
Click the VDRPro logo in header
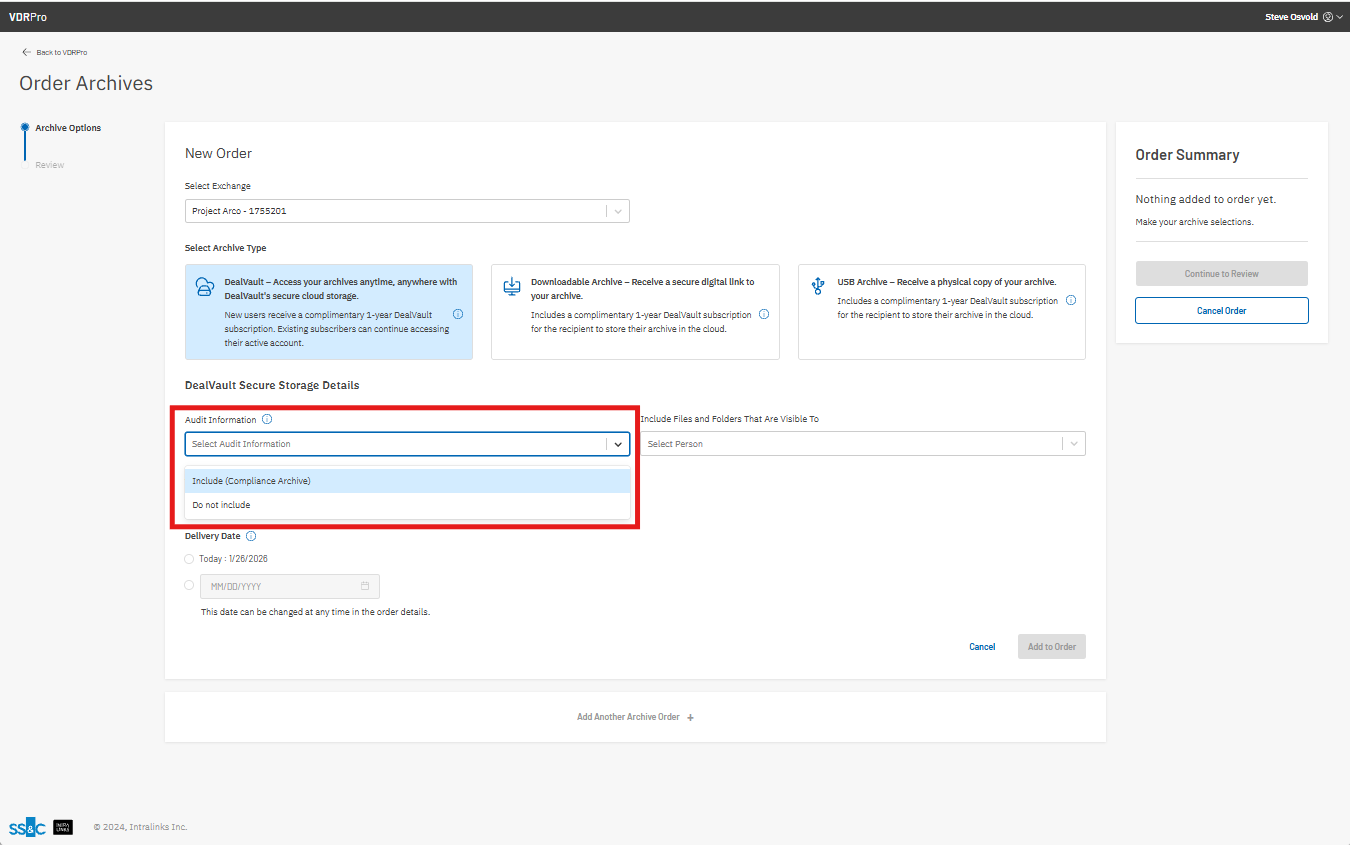click(x=28, y=17)
